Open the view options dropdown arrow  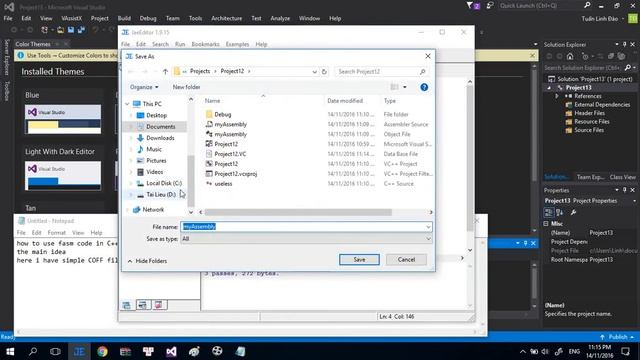[x=405, y=87]
